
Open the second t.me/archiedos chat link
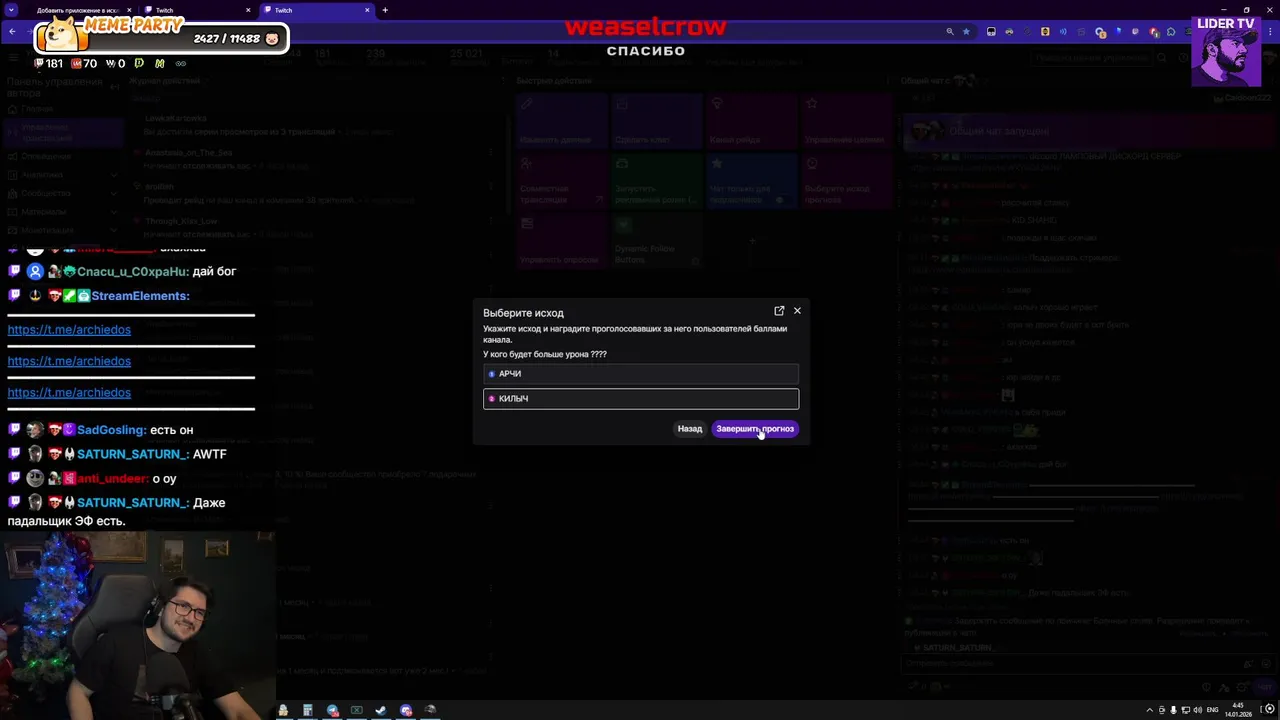tap(69, 361)
